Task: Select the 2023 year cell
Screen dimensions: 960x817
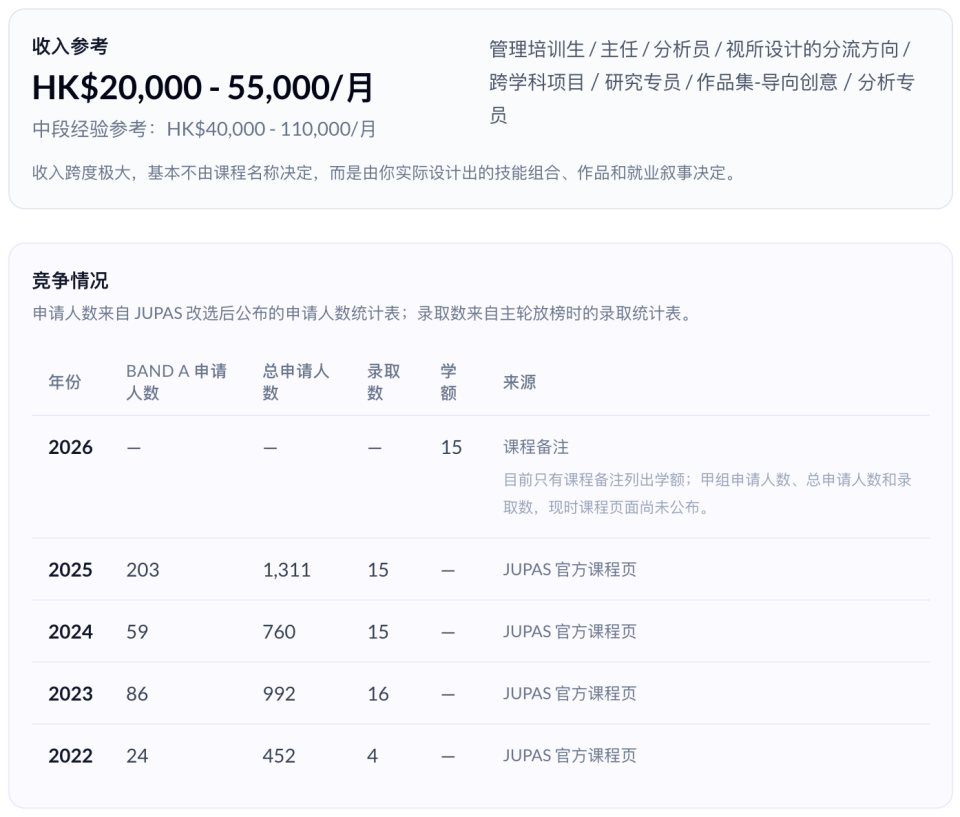Action: [x=70, y=694]
